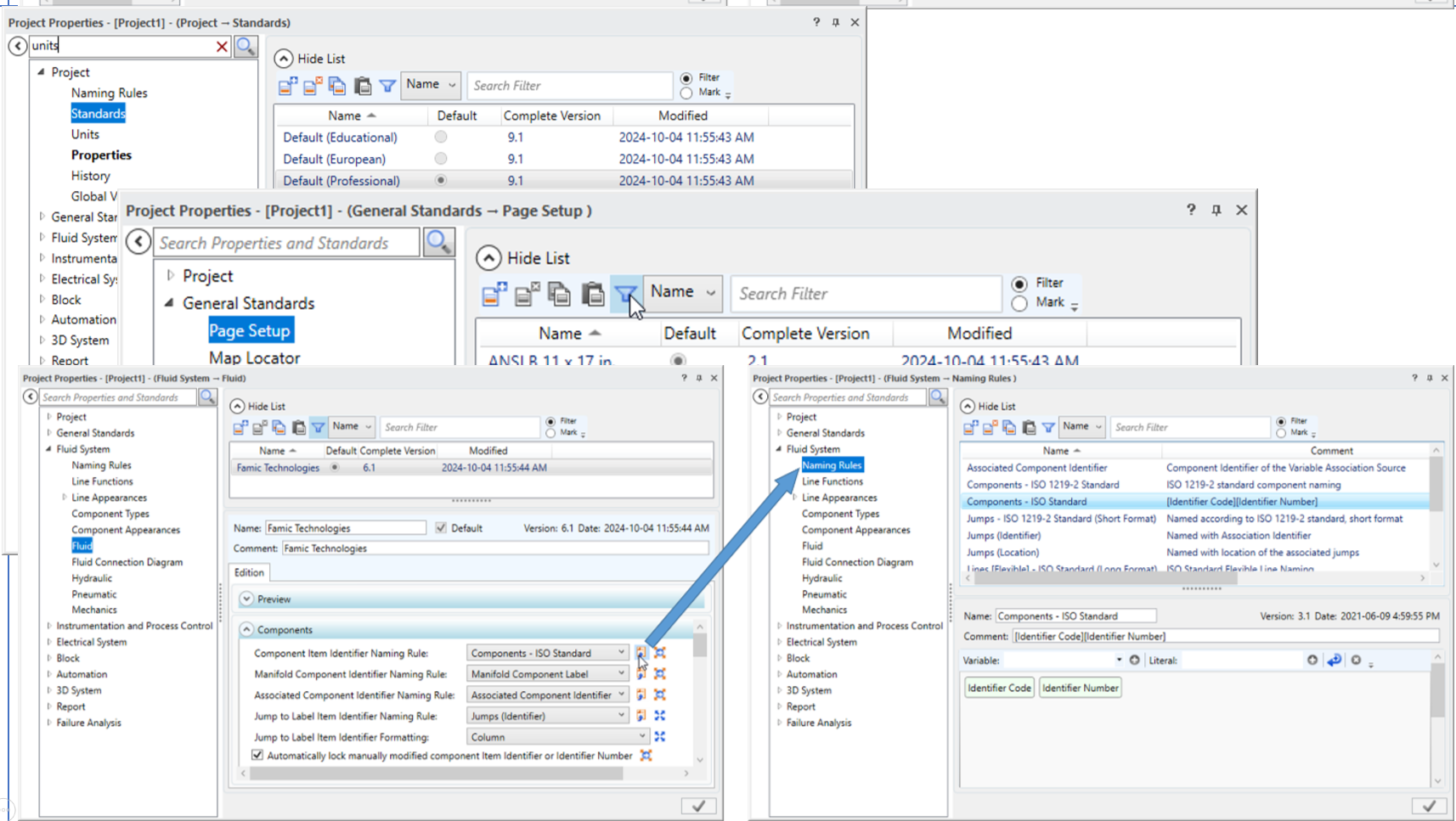Viewport: 1456px width, 821px height.
Task: Clear the 'units' search text with red X
Action: (x=222, y=47)
